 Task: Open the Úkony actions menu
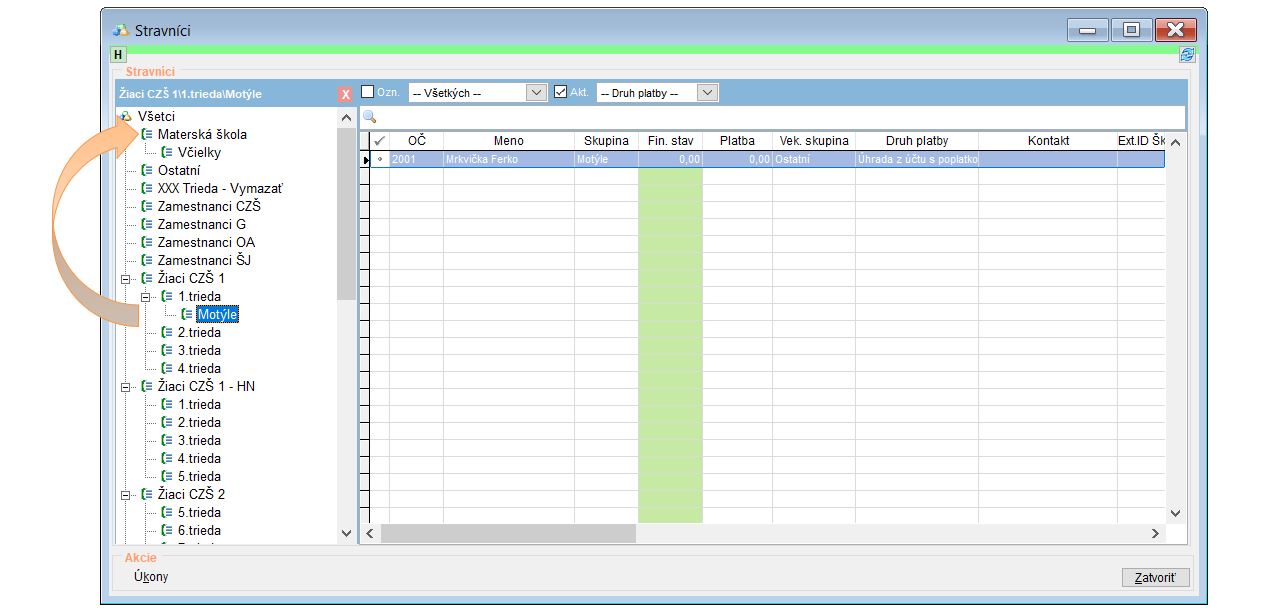(x=151, y=577)
